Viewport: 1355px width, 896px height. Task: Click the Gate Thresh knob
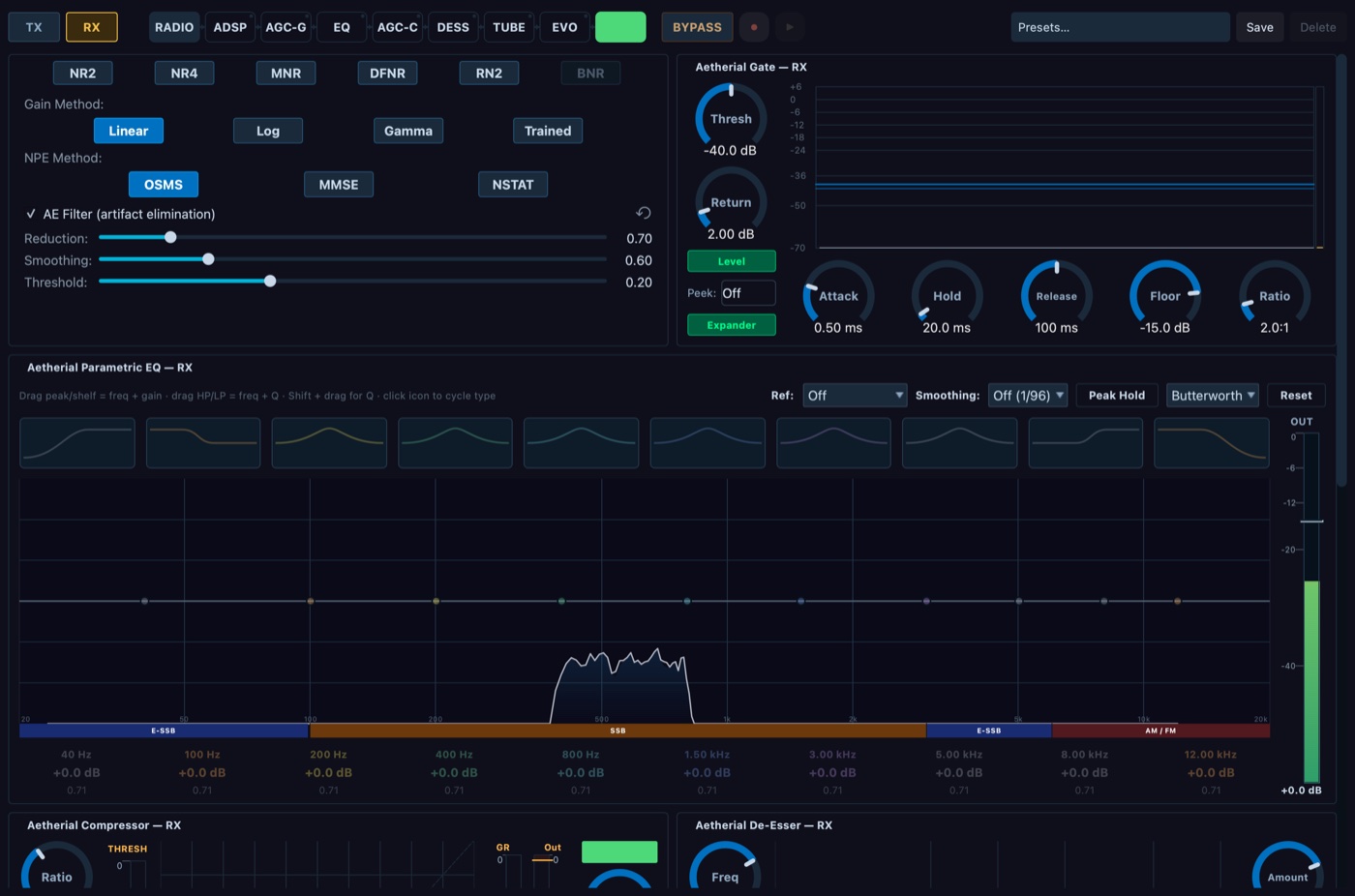coord(731,118)
